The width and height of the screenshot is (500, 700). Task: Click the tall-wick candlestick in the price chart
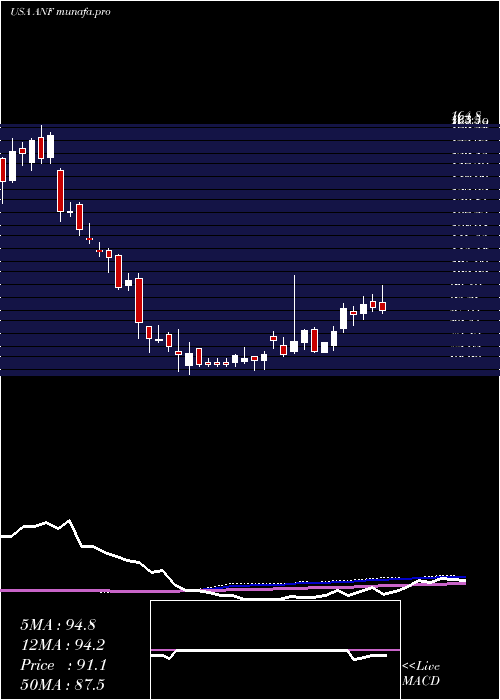click(294, 315)
